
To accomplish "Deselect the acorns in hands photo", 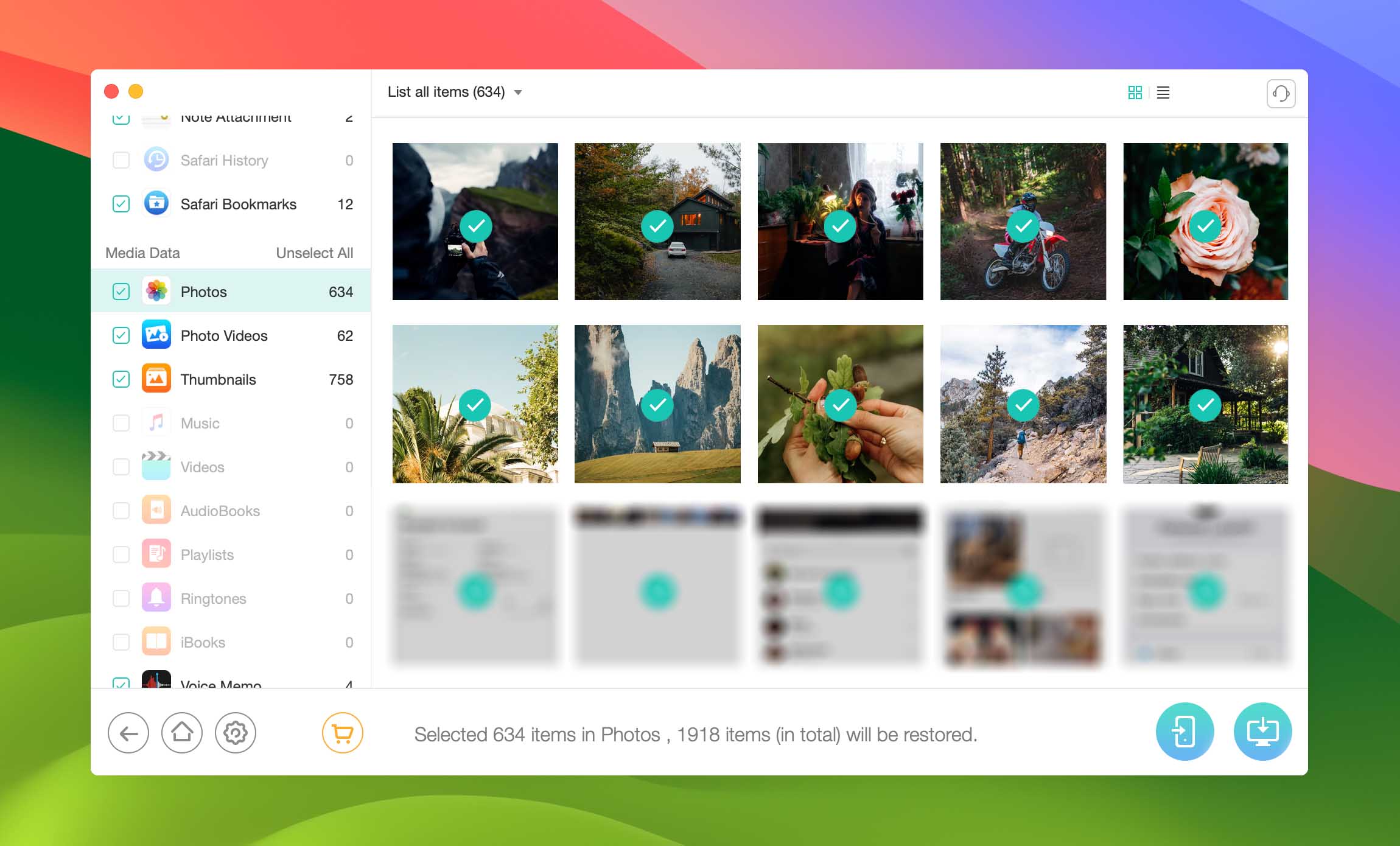I will (x=840, y=404).
